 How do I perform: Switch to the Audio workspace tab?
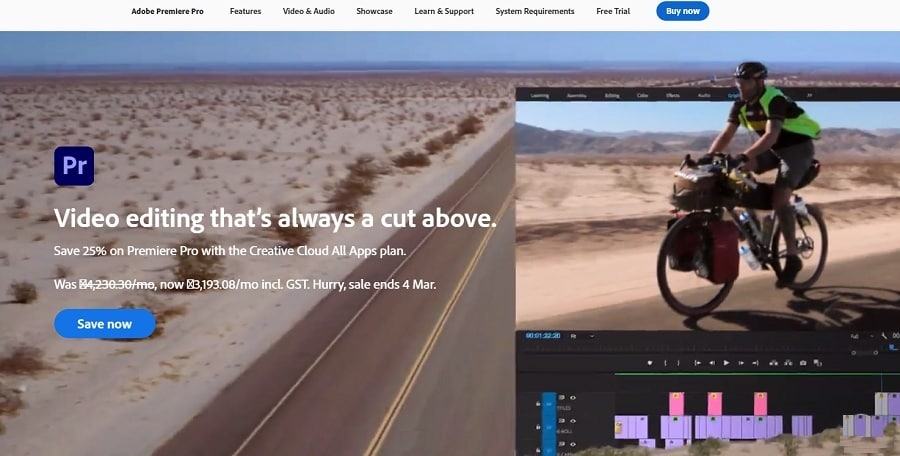(x=704, y=95)
